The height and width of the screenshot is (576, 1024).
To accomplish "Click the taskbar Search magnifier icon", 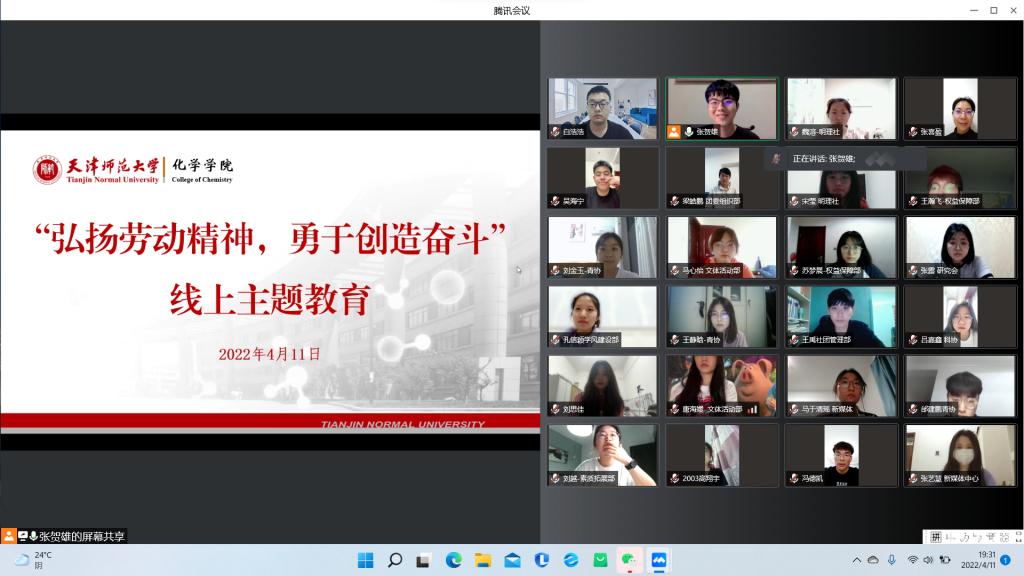I will tap(395, 560).
